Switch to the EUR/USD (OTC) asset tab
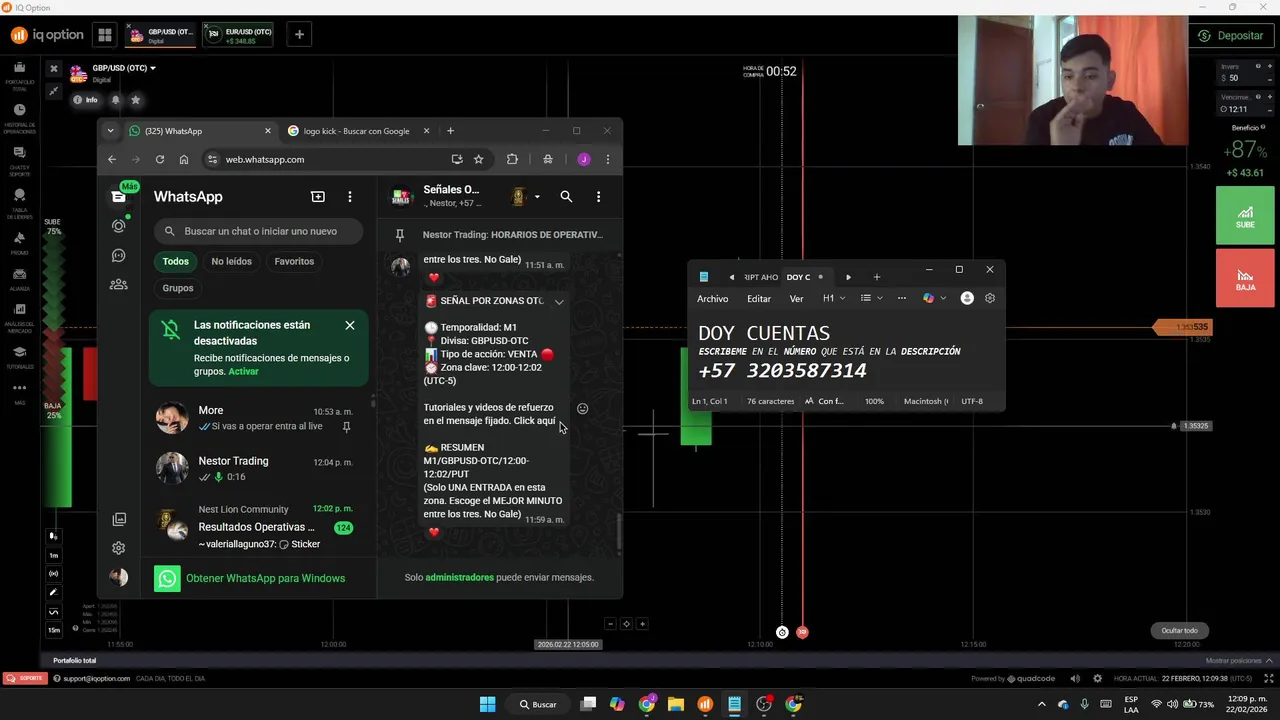This screenshot has width=1280, height=720. 240,35
